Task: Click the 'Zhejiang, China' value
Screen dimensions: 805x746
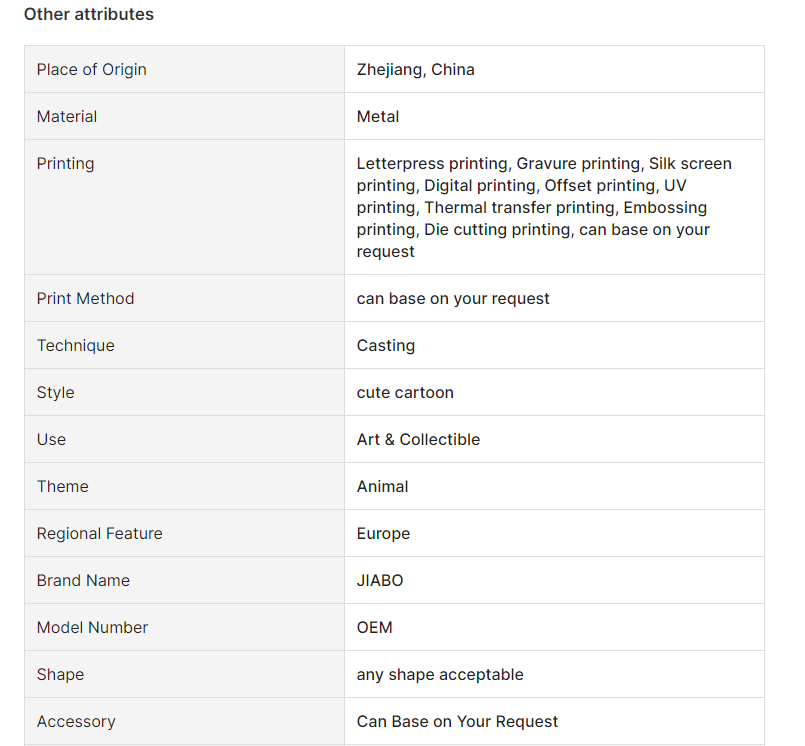Action: point(415,69)
